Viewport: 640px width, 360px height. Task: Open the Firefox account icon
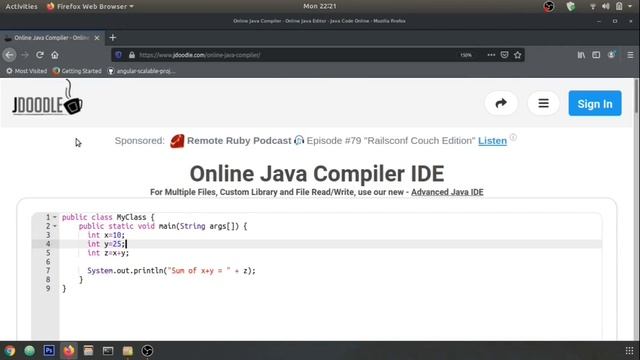pos(611,55)
